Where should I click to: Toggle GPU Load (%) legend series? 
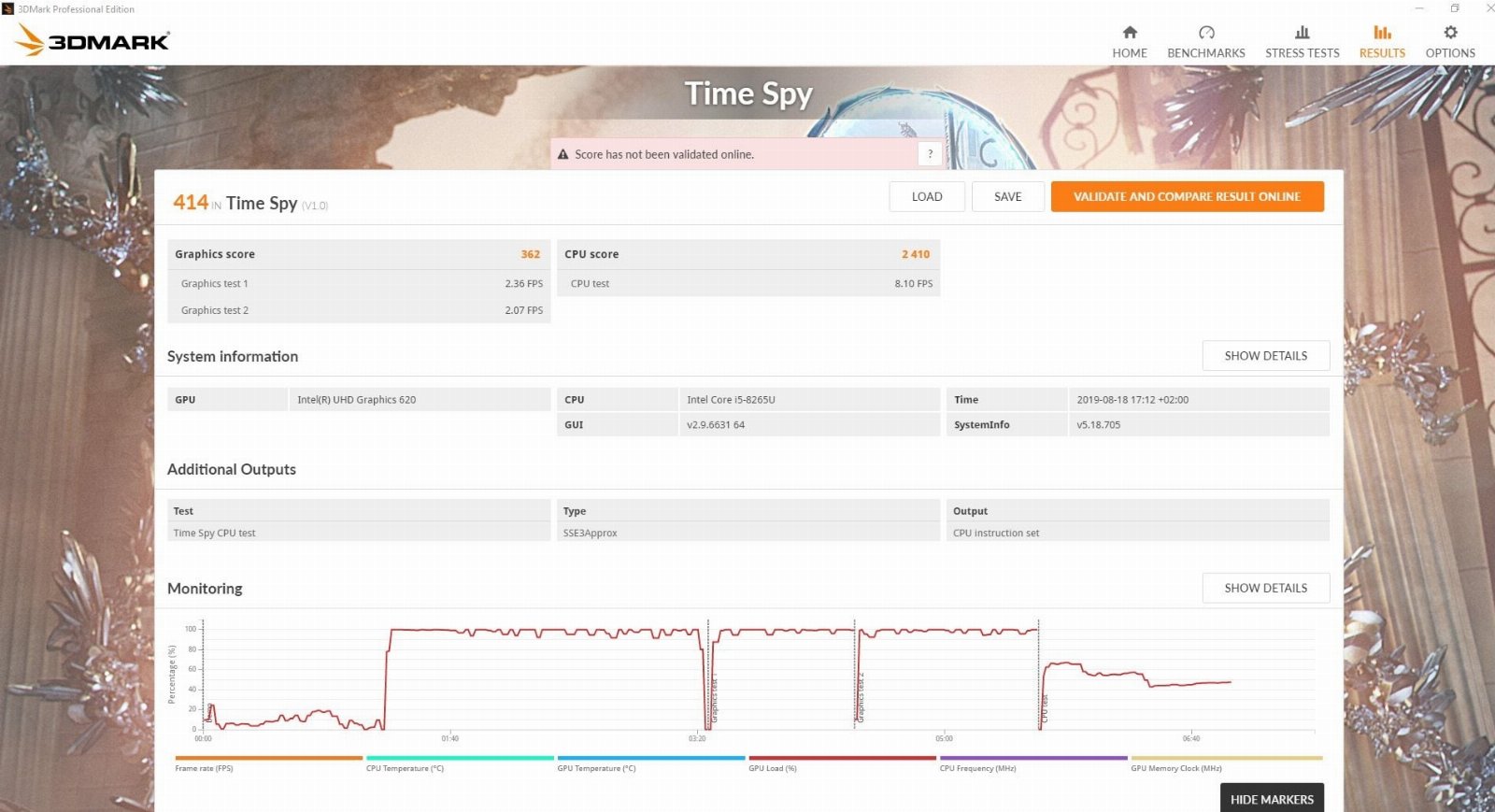pyautogui.click(x=773, y=768)
